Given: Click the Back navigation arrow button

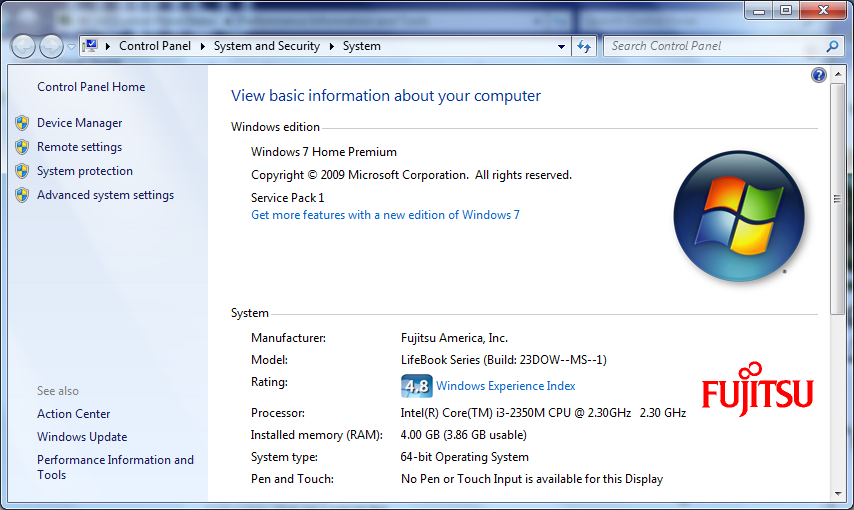Looking at the screenshot, I should point(23,46).
